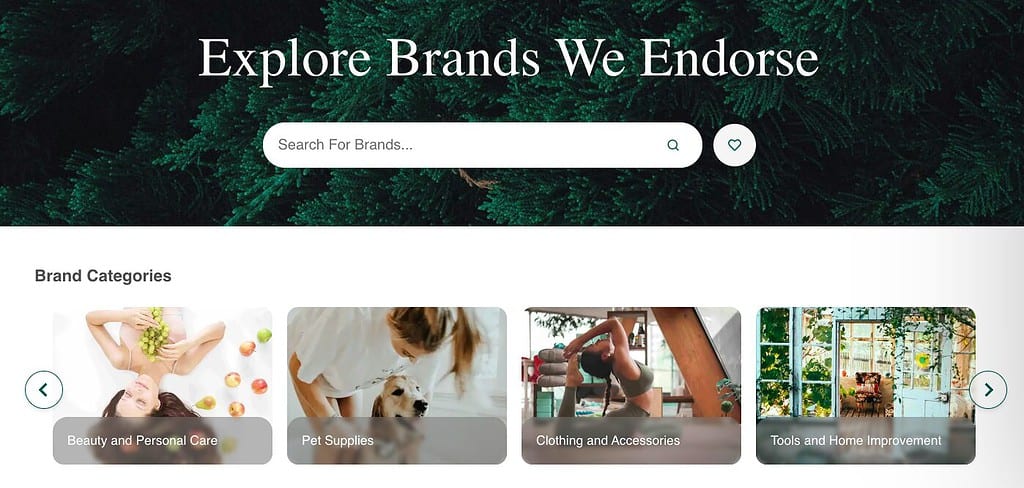
Task: Click the woman holding grapes photo
Action: (163, 363)
